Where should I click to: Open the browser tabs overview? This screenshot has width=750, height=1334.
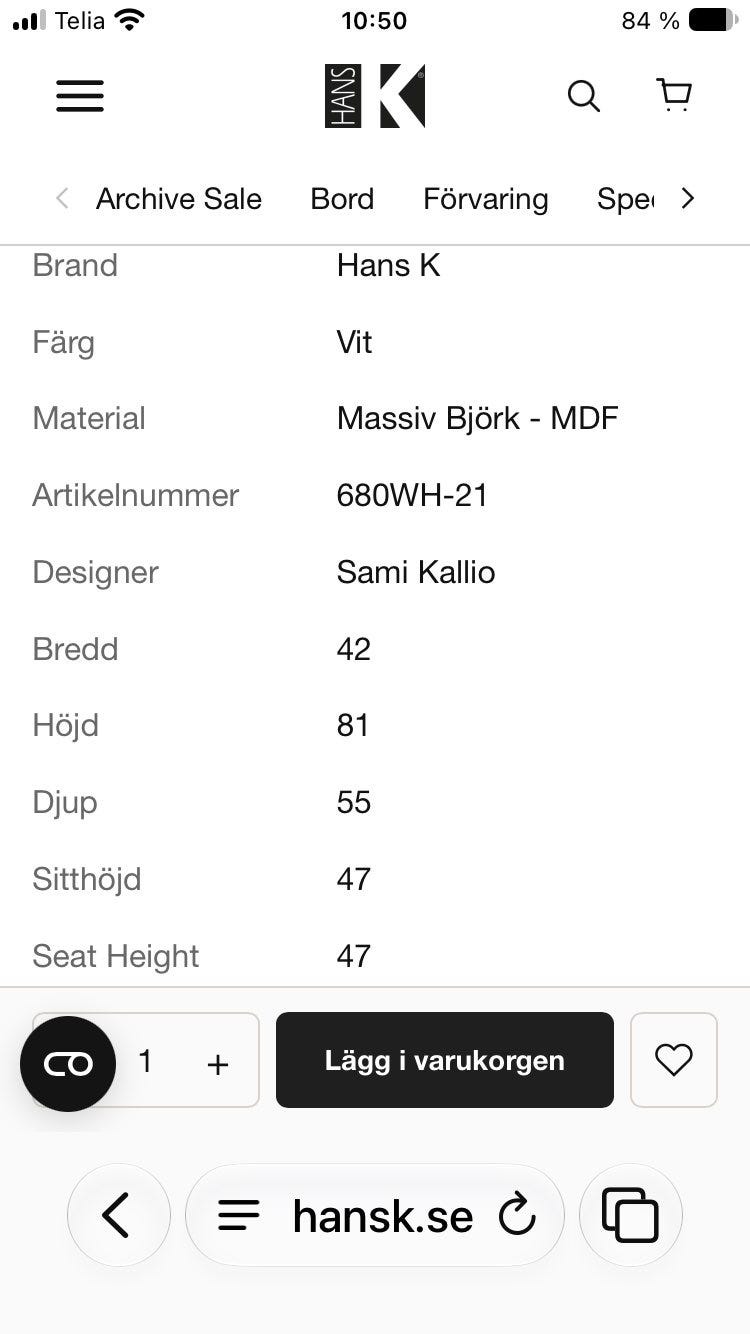pos(631,1216)
